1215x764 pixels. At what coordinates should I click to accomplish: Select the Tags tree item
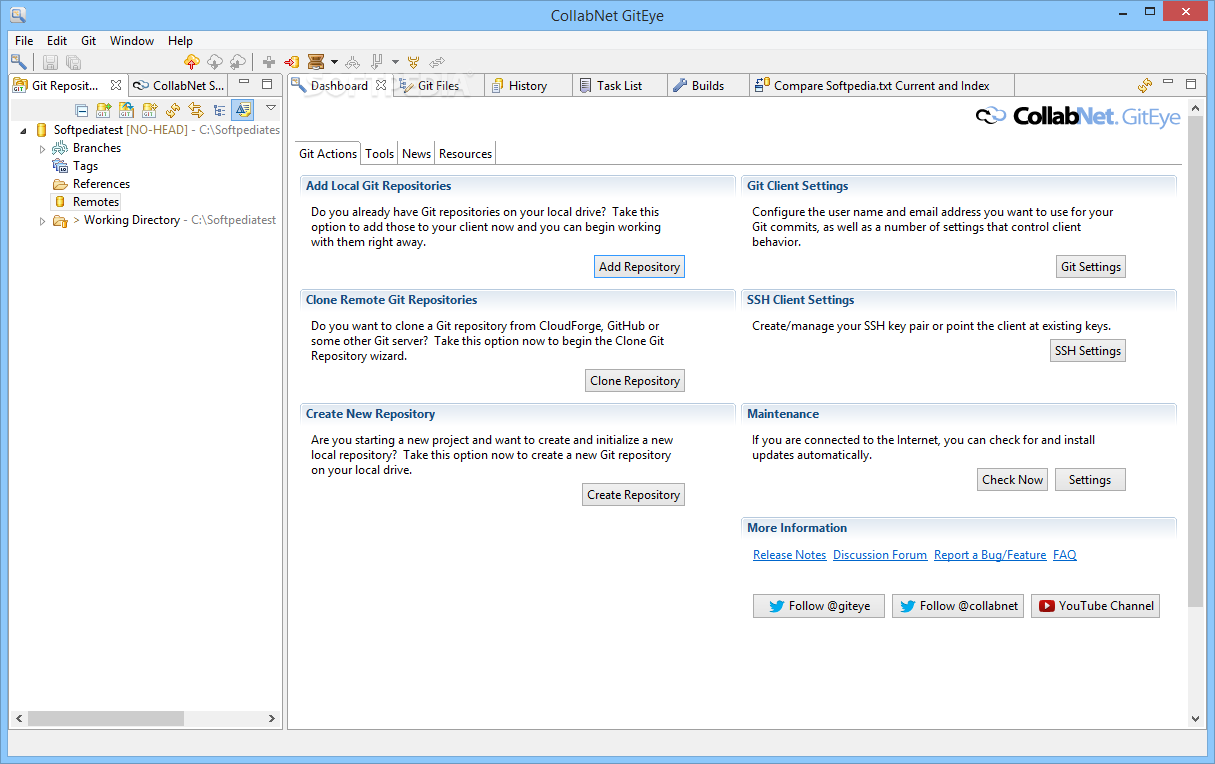tap(85, 166)
